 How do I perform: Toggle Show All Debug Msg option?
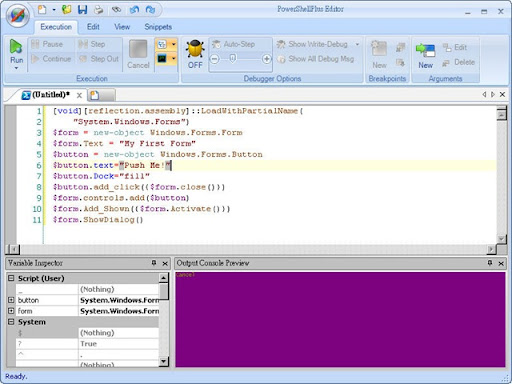point(315,59)
